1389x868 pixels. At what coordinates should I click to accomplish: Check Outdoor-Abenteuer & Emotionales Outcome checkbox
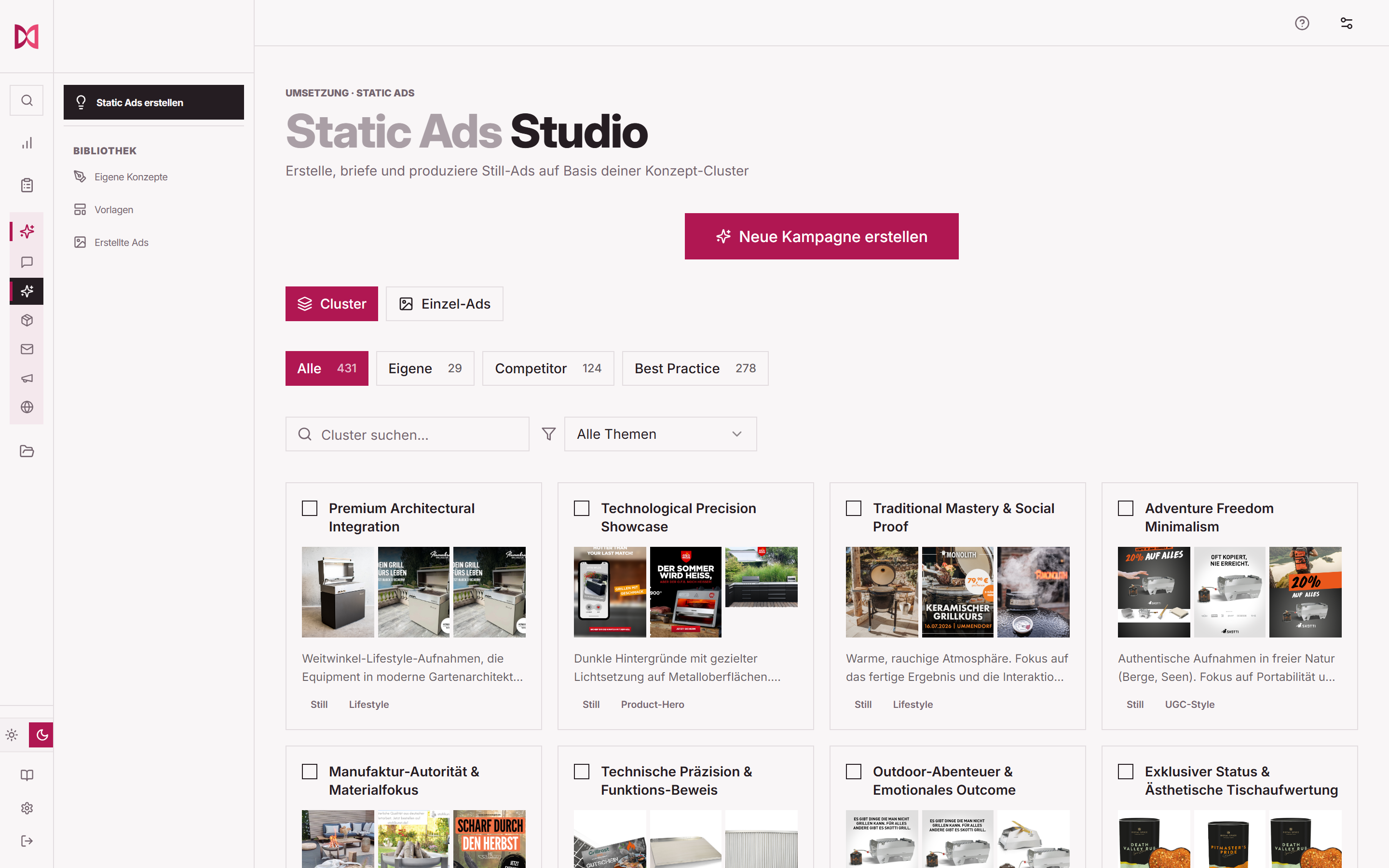[x=854, y=772]
